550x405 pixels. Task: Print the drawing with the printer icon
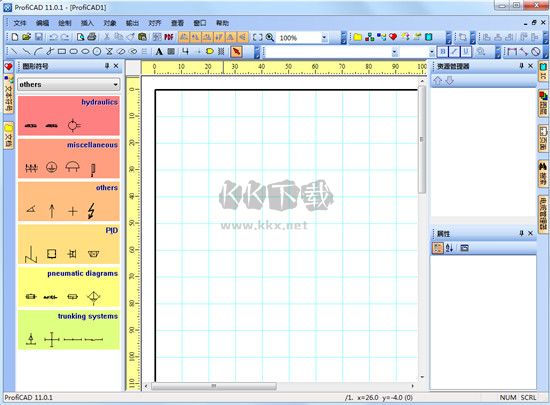click(92, 37)
